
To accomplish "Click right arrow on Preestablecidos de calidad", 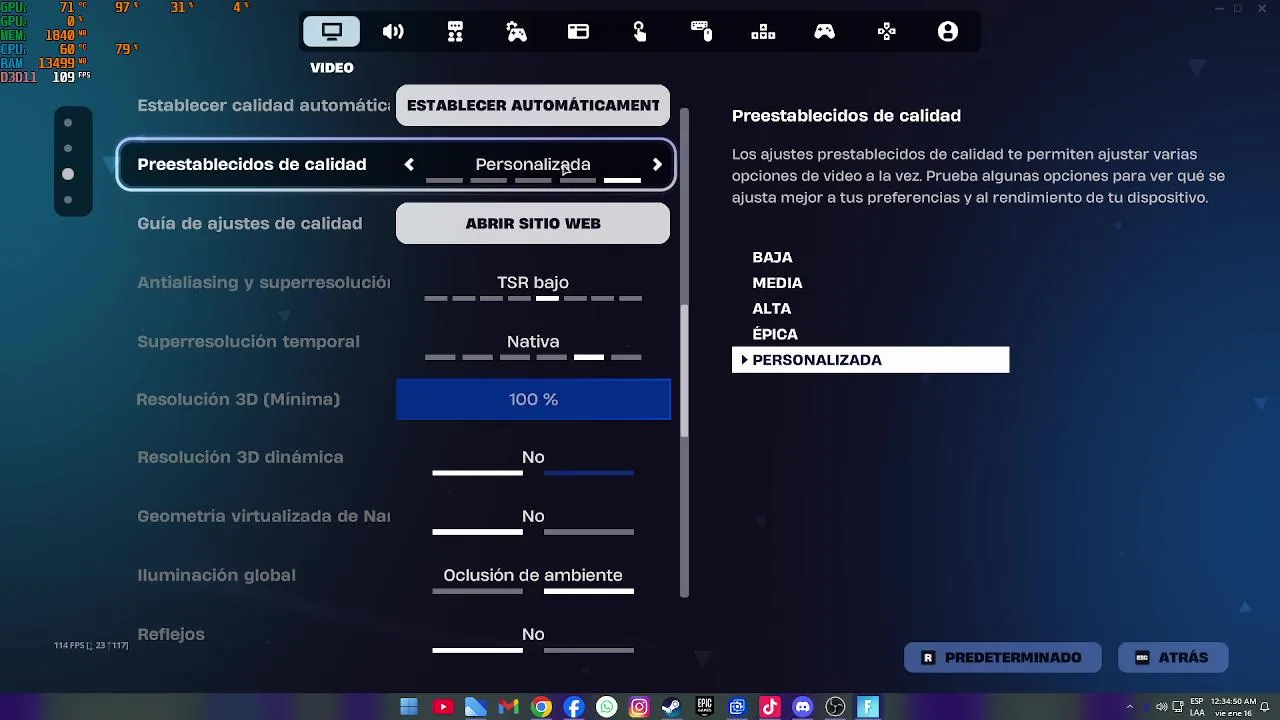I will tap(657, 165).
